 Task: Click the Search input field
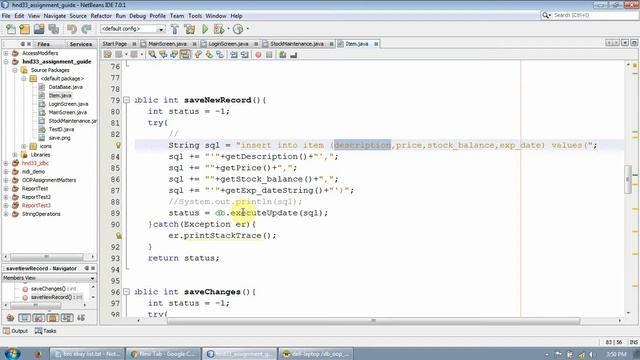(x=594, y=15)
